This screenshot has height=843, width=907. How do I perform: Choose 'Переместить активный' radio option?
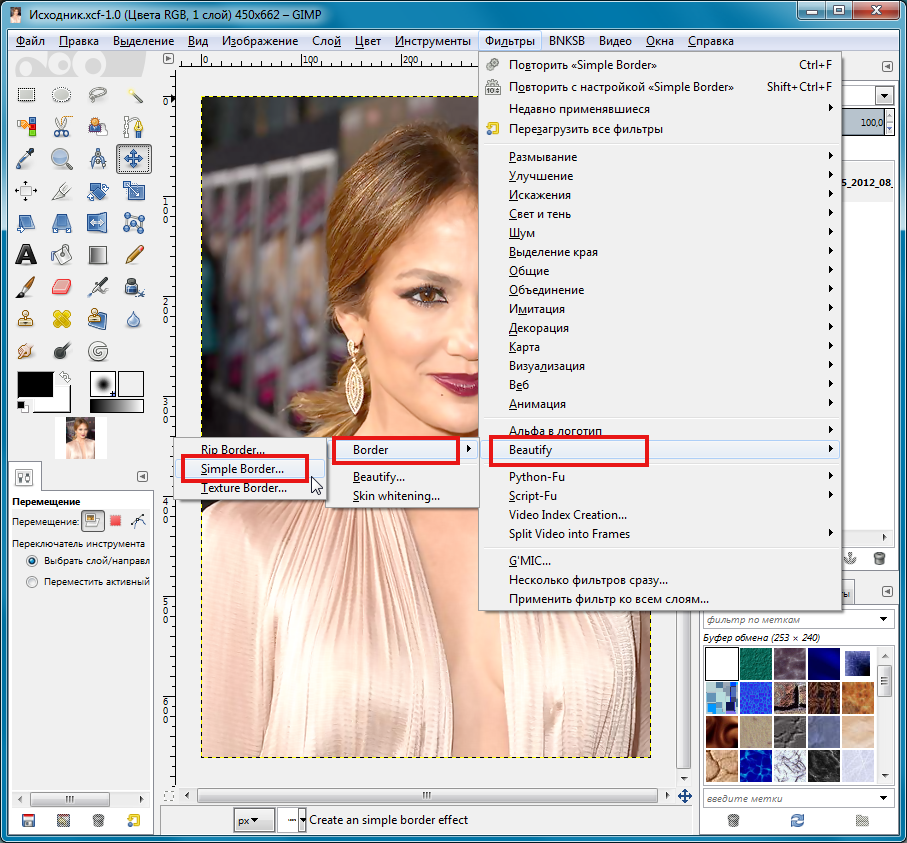tap(87, 581)
